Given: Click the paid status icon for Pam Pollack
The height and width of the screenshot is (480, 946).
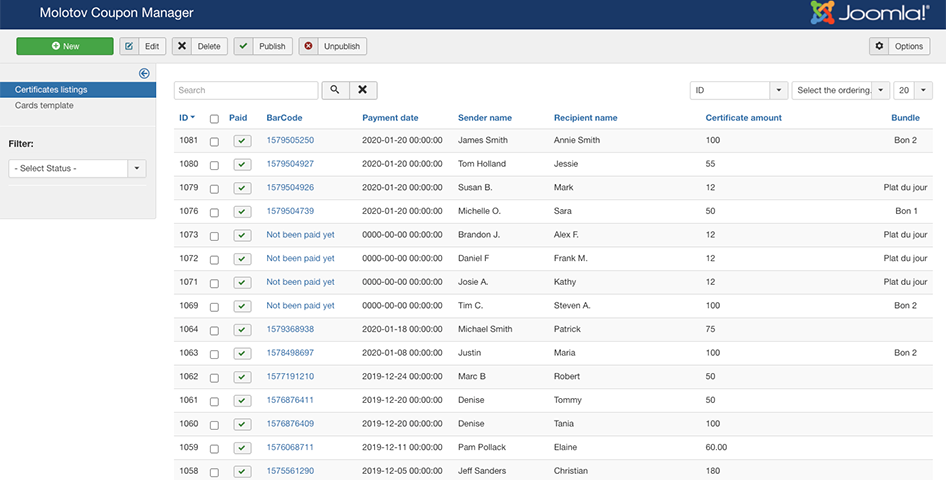Looking at the screenshot, I should (x=242, y=448).
